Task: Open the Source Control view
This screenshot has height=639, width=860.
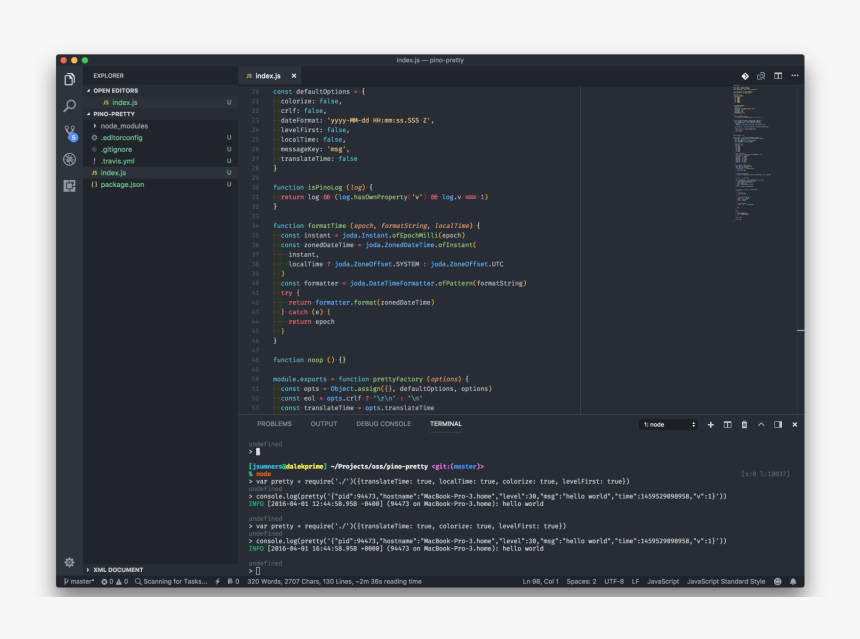Action: (70, 133)
